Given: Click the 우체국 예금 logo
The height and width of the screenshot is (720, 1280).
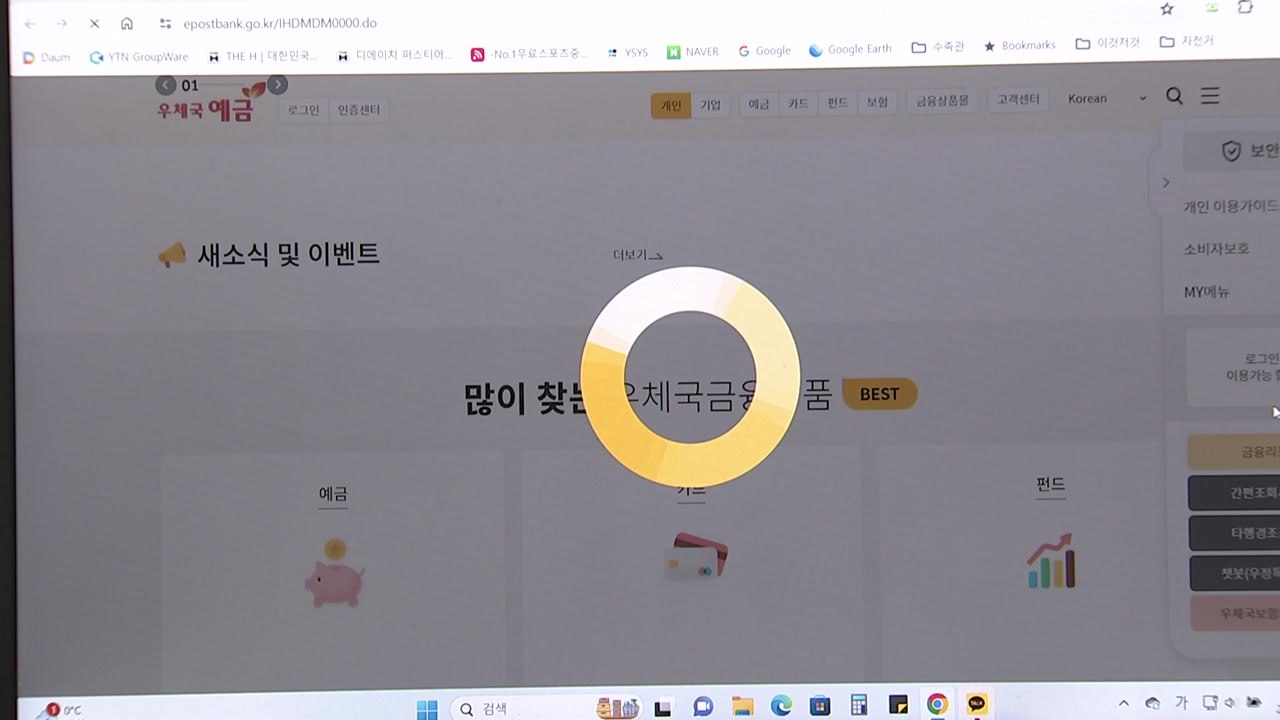Looking at the screenshot, I should coord(212,103).
